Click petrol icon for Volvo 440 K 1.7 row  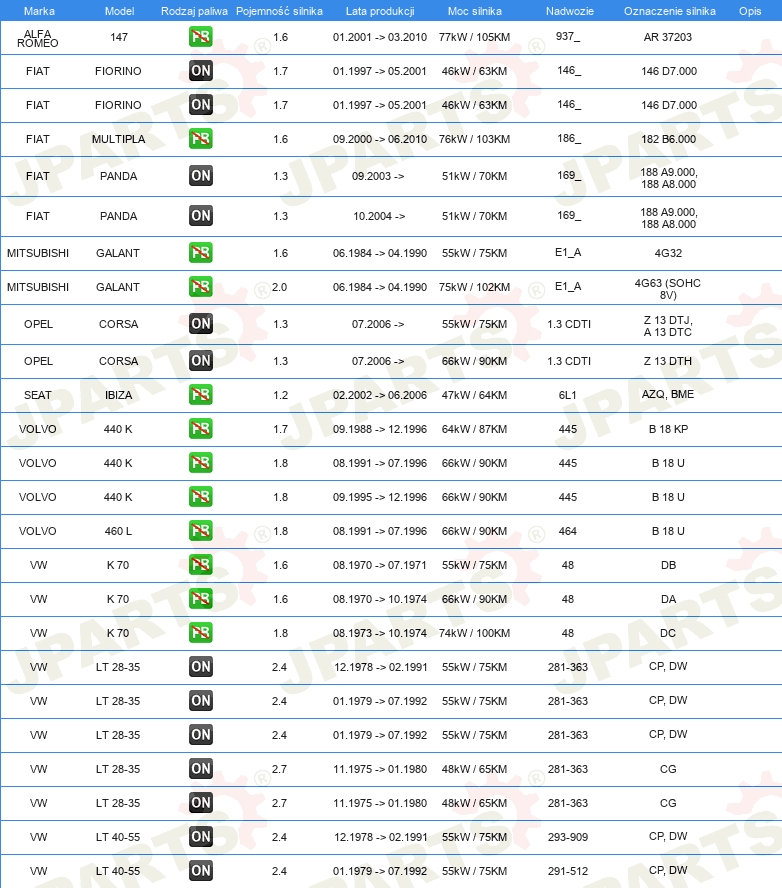[x=200, y=429]
